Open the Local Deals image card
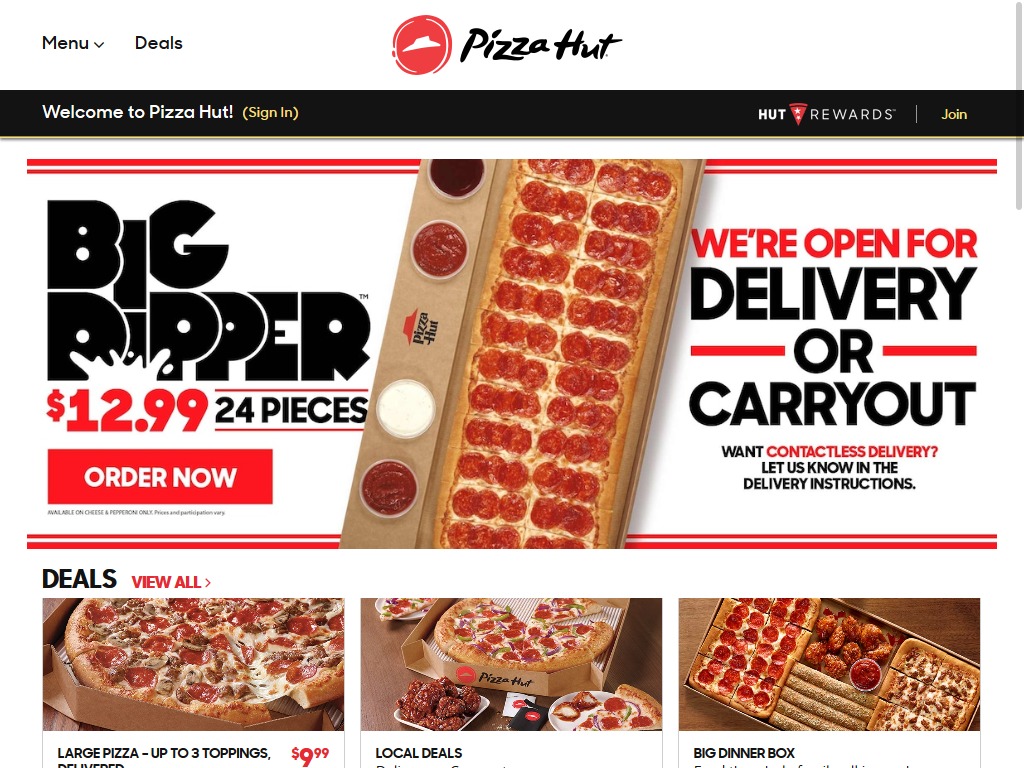 pyautogui.click(x=511, y=664)
